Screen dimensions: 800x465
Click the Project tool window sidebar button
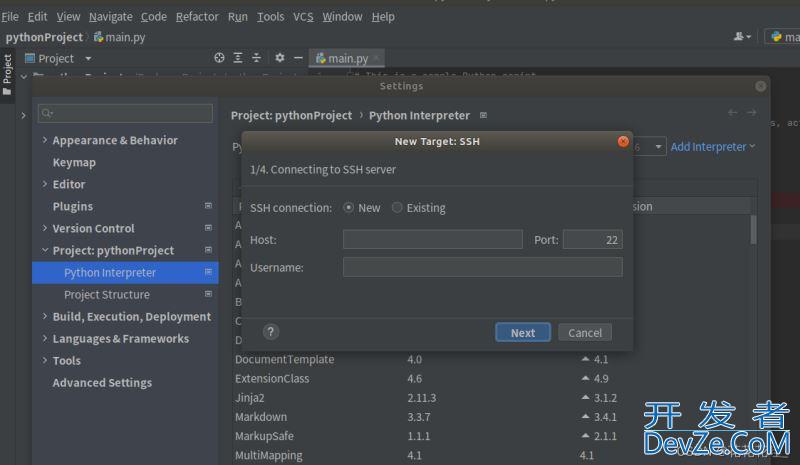coord(7,75)
